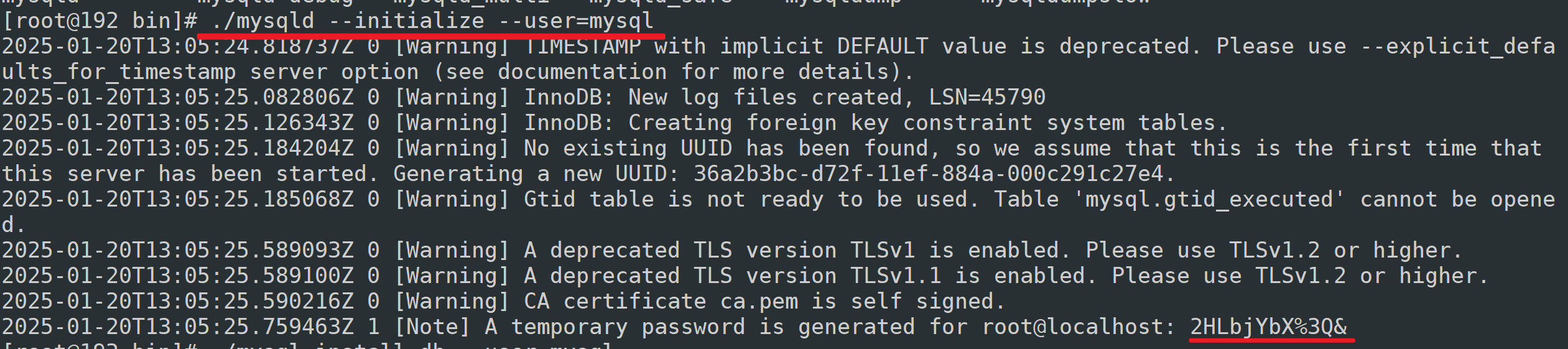Click the ca.pem certificate filename
The image size is (1568, 349).
coord(759,302)
